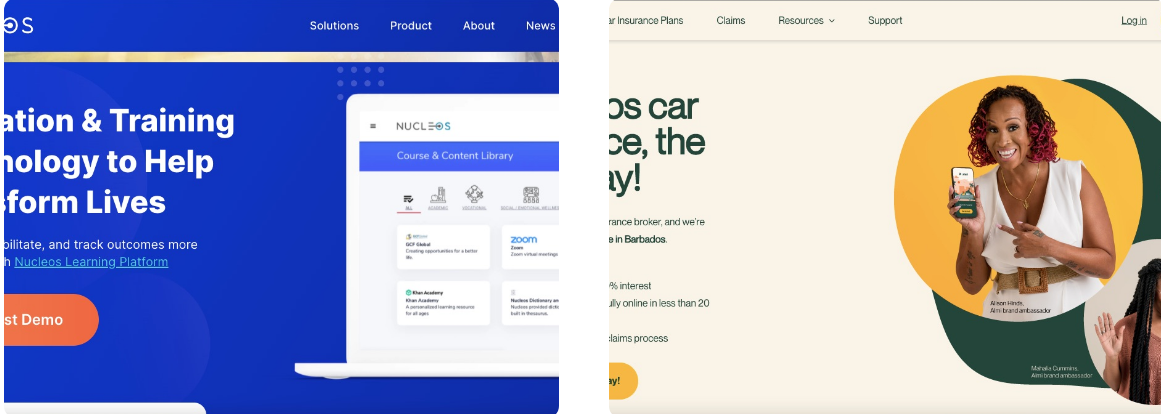Select the Social / Emotional Wellness icon
This screenshot has height=414, width=1161.
point(531,198)
